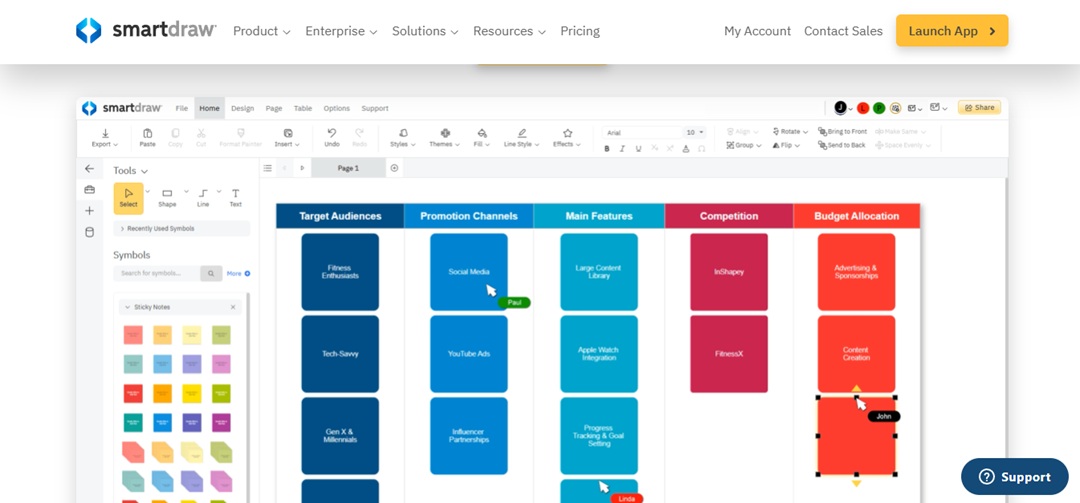
Task: Click the Launch App button
Action: [952, 31]
